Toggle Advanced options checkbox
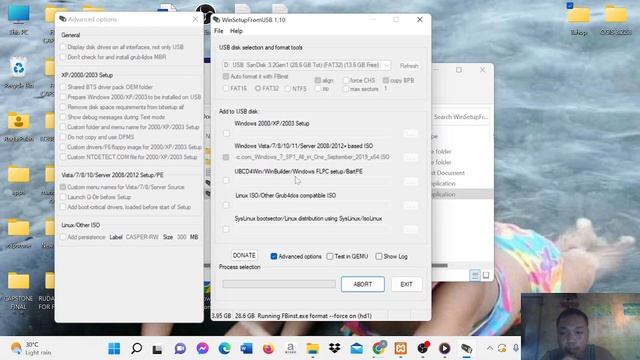Viewport: 640px width, 360px height. click(274, 256)
